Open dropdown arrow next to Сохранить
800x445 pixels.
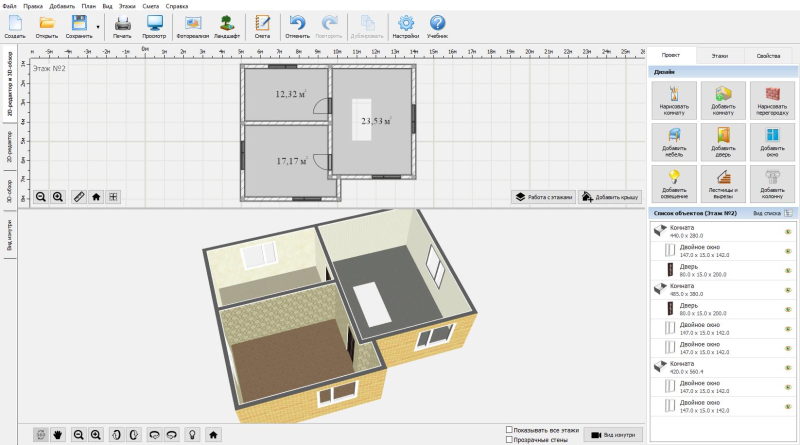pyautogui.click(x=98, y=26)
